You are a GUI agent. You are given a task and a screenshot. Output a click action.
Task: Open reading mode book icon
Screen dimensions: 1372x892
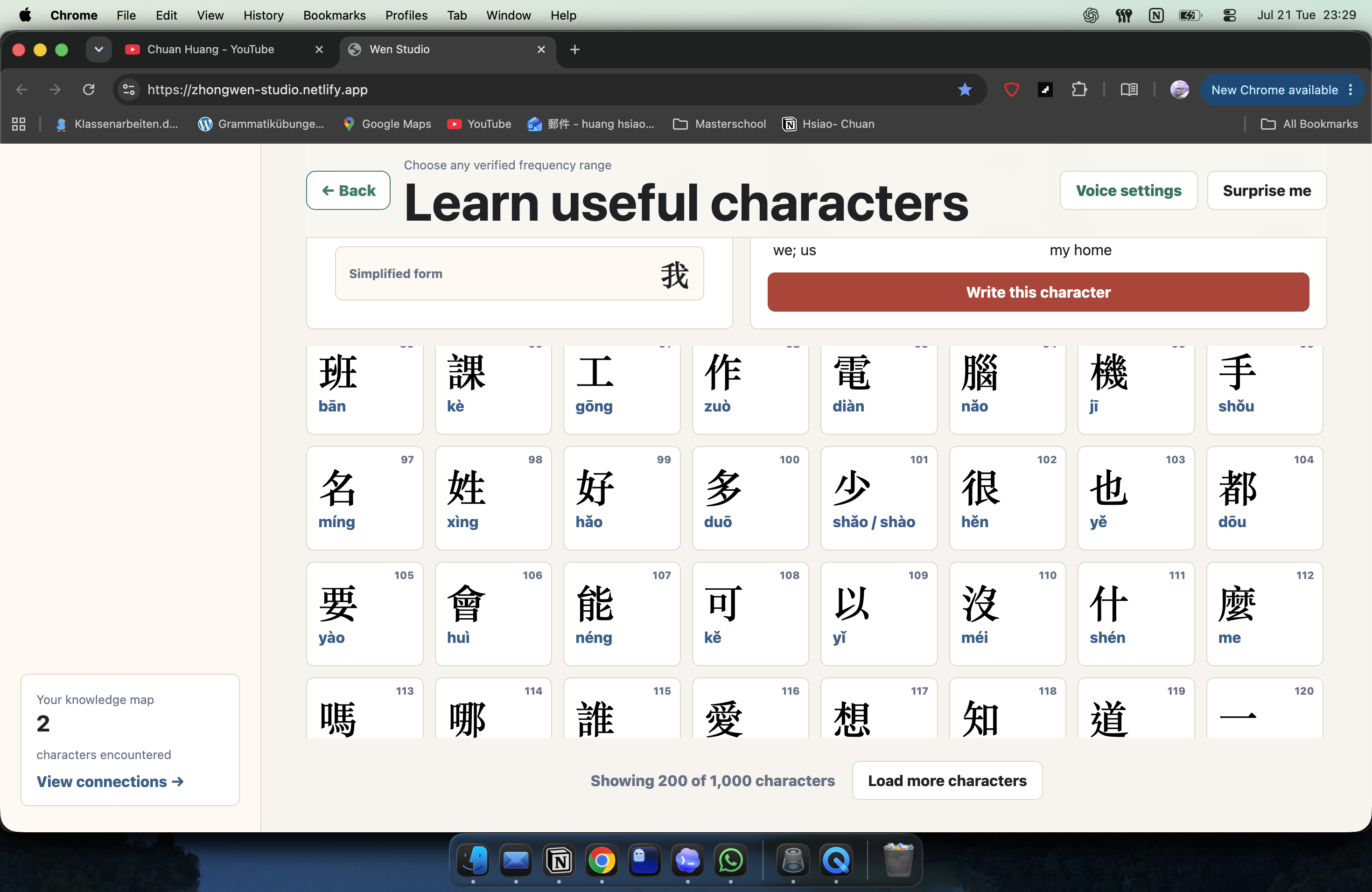click(1129, 89)
